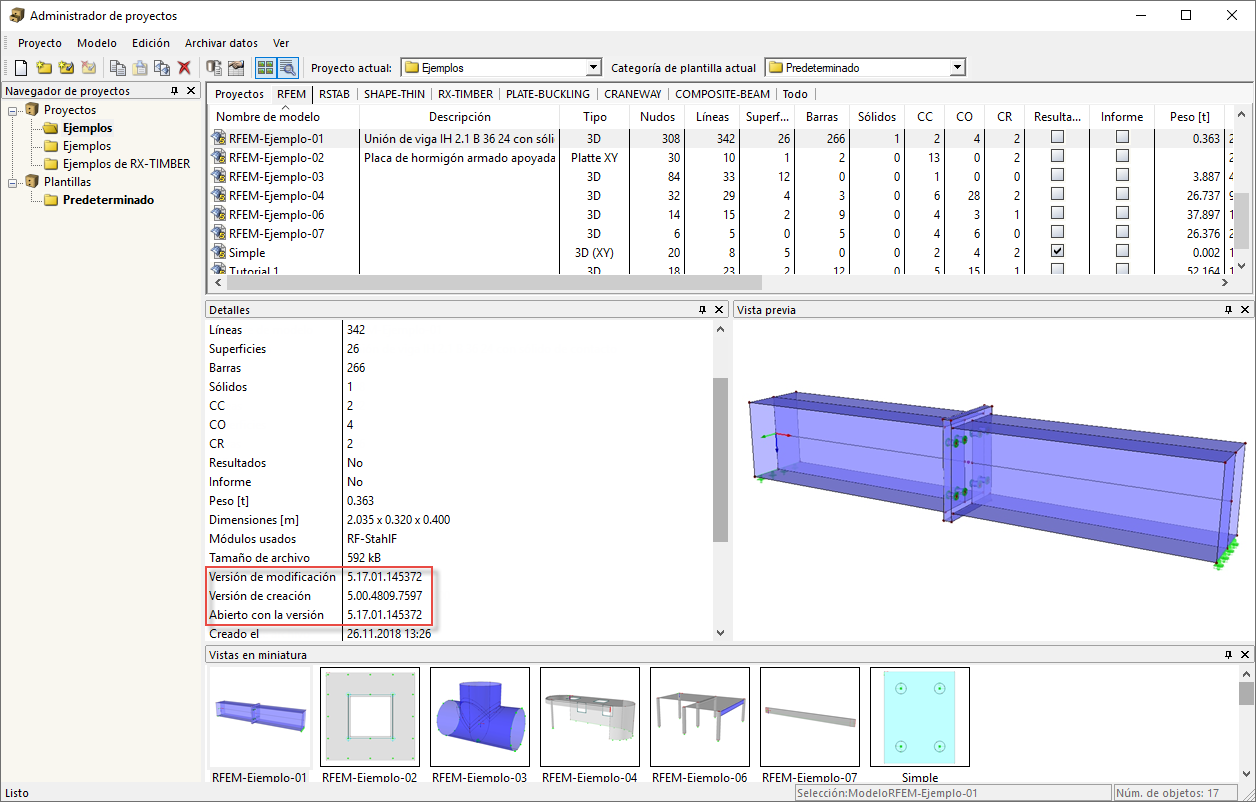Check Resultados box for RFEM-Ejemplo-03

click(x=1057, y=176)
